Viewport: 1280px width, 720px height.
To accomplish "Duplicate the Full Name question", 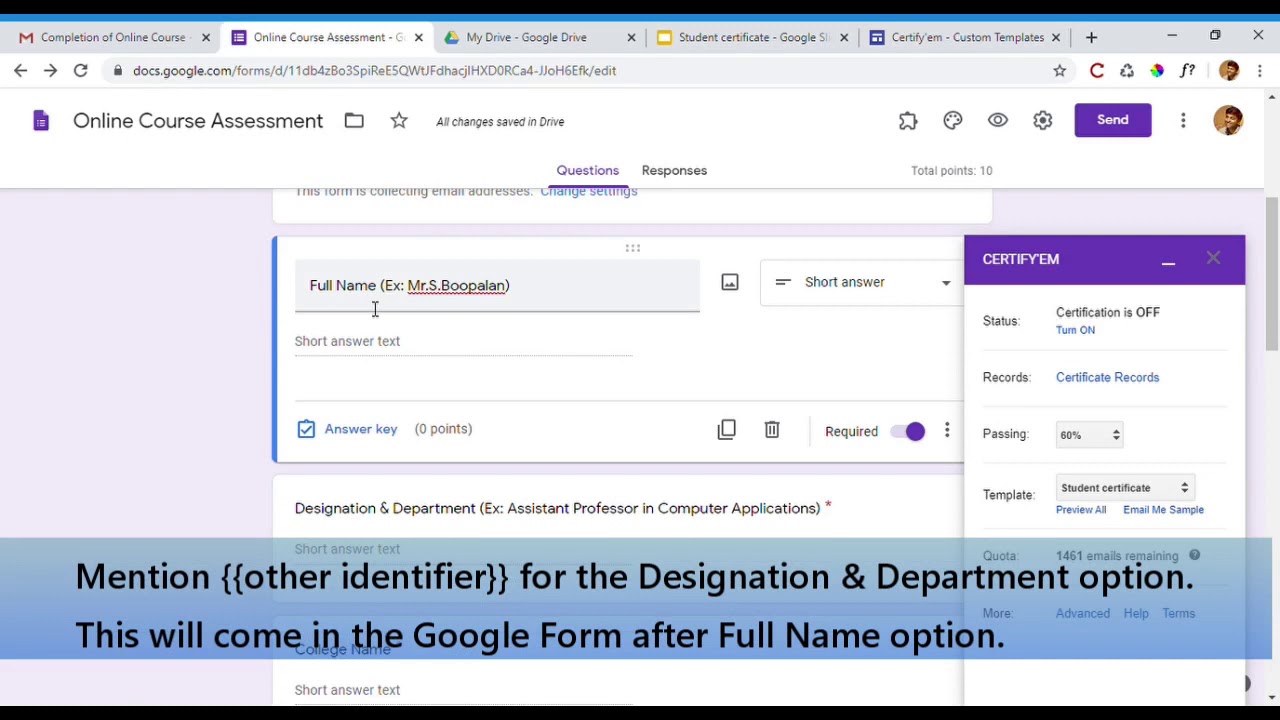I will 727,430.
